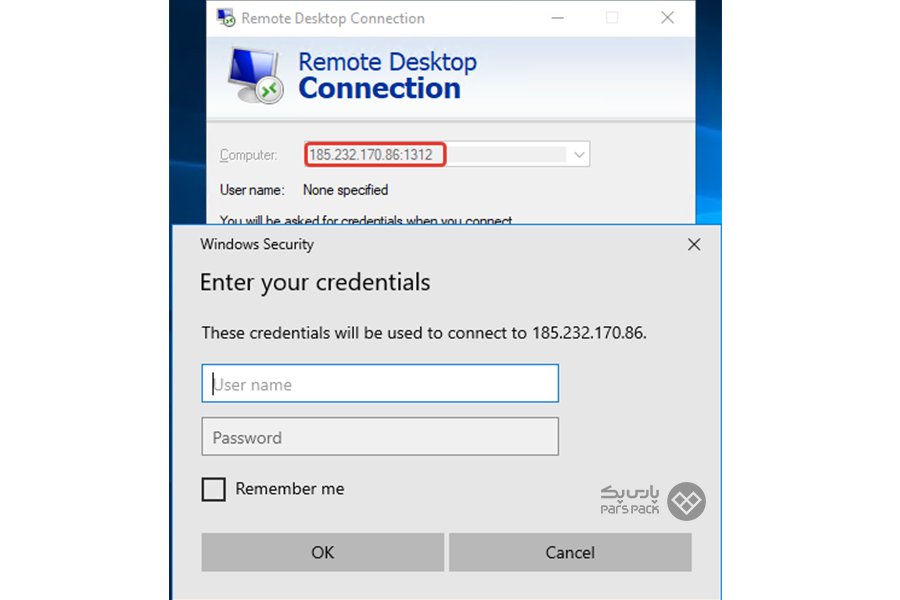Minimize the Remote Desktop Connection window
This screenshot has width=900, height=600.
tap(557, 18)
